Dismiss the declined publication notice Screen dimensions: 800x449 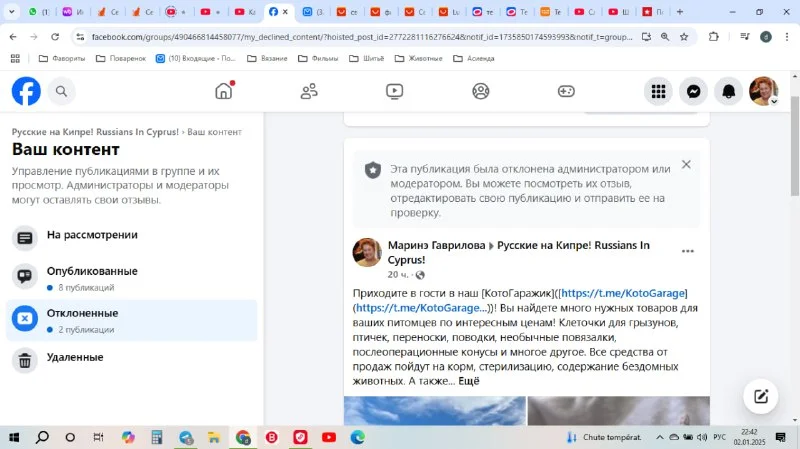686,165
